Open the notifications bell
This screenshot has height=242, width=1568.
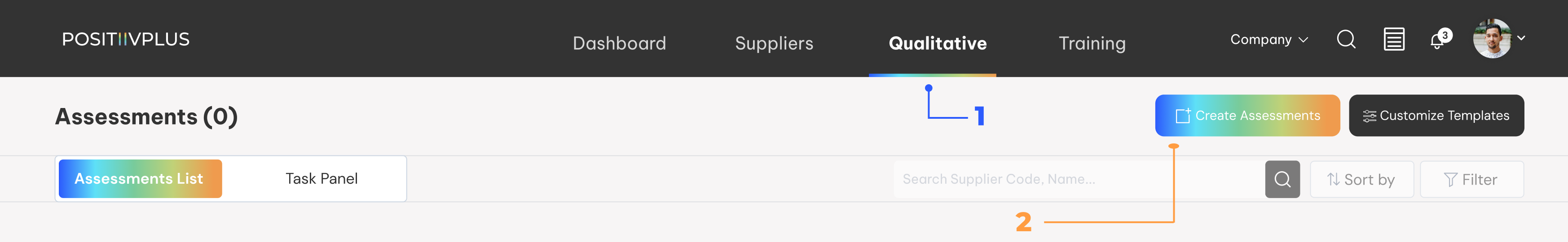(1438, 41)
